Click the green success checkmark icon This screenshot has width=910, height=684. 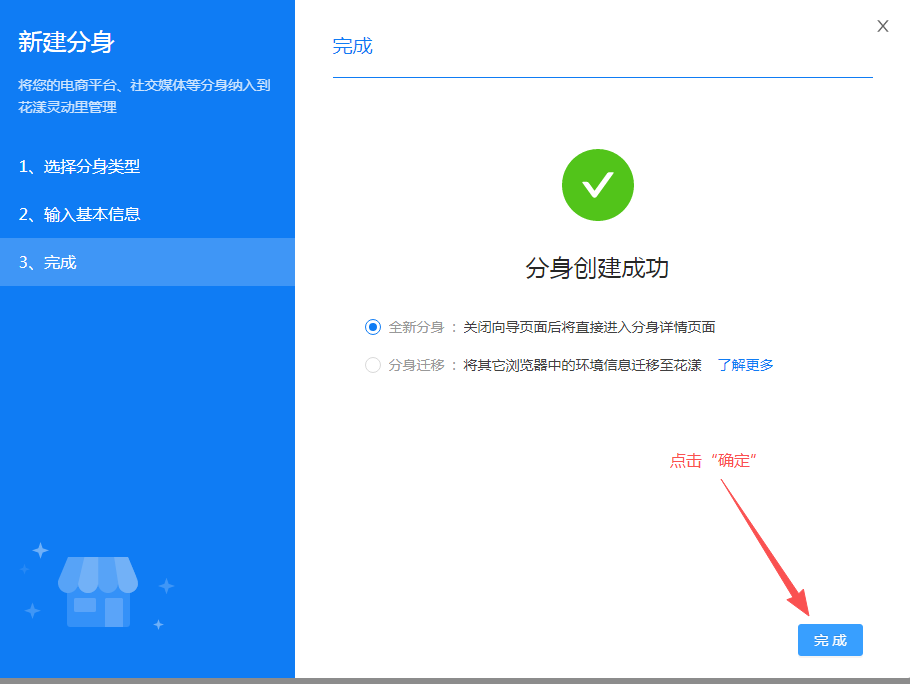tap(597, 185)
